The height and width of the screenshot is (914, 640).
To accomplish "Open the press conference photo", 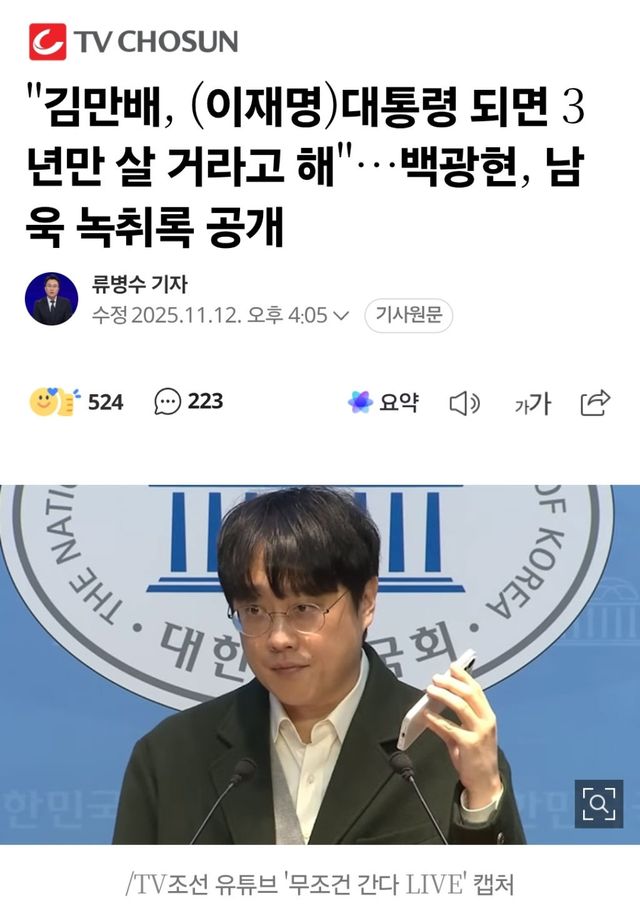I will pos(320,665).
